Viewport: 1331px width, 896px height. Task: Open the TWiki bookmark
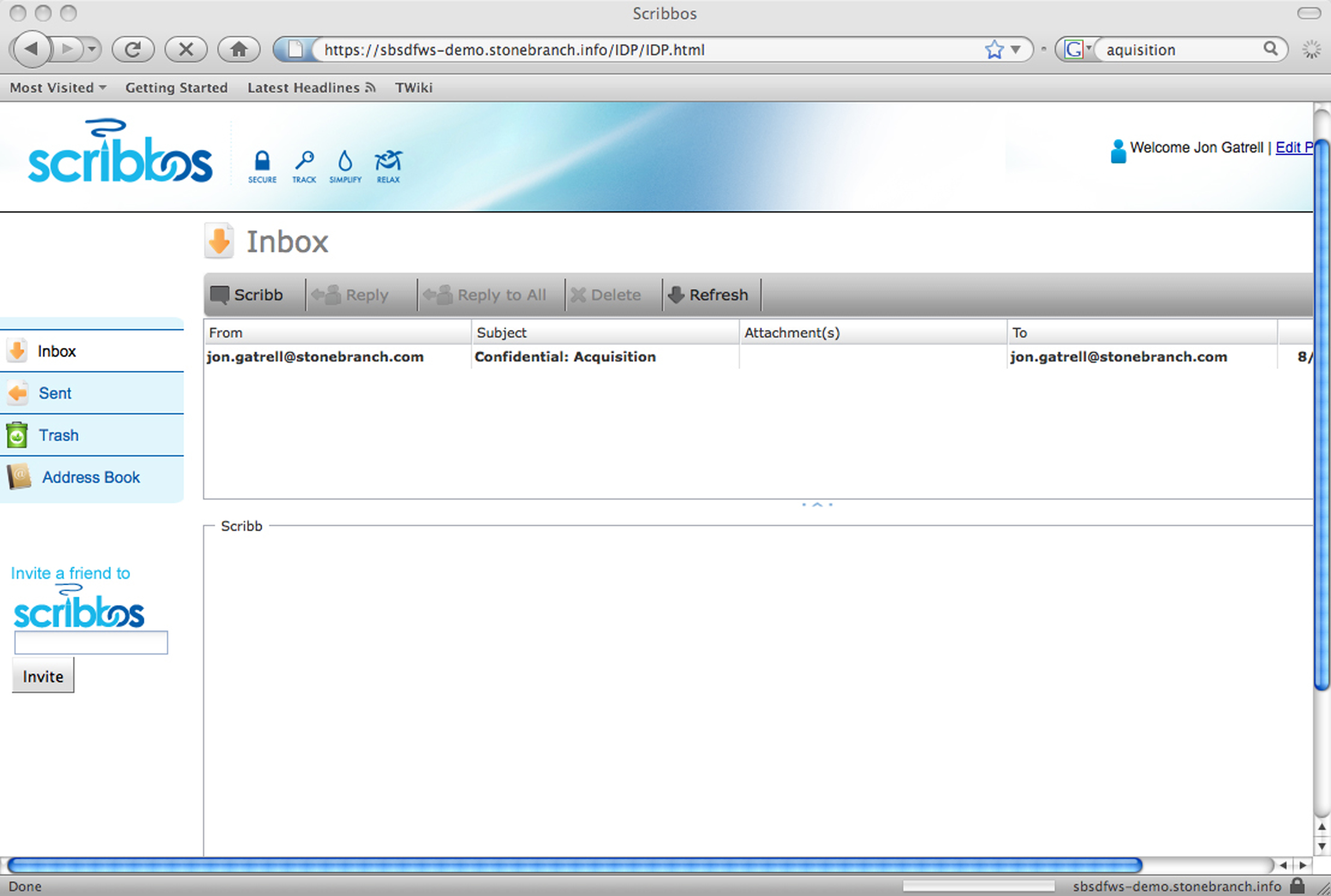coord(413,88)
